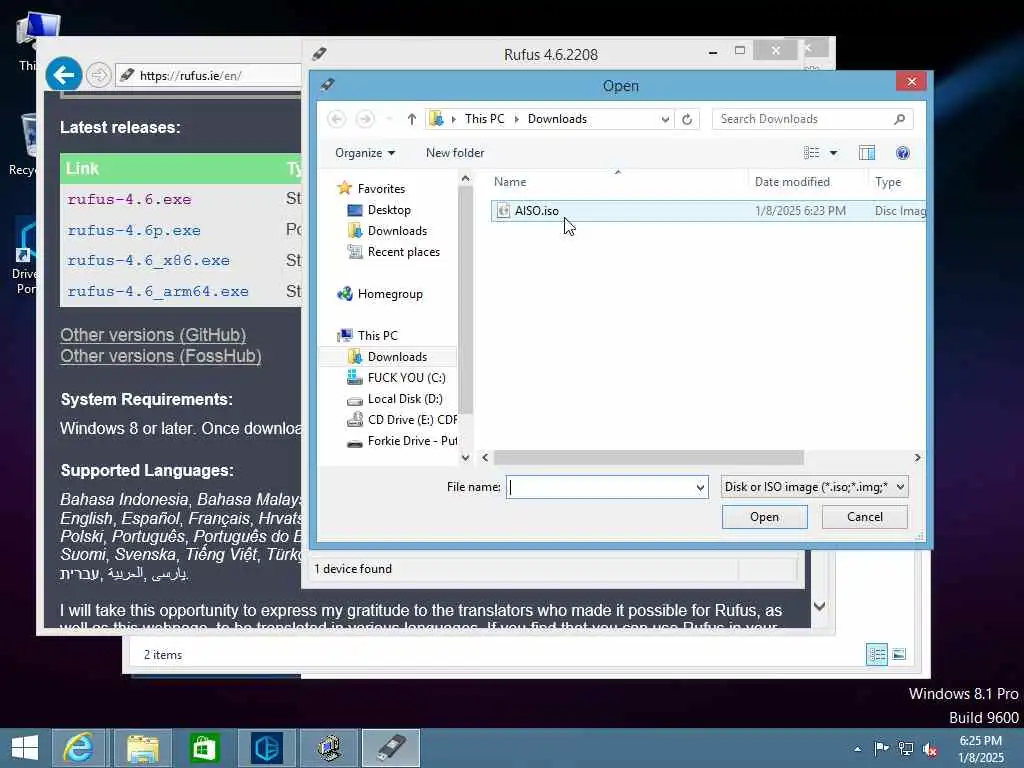
Task: Click Downloads in address breadcrumb
Action: 557,119
